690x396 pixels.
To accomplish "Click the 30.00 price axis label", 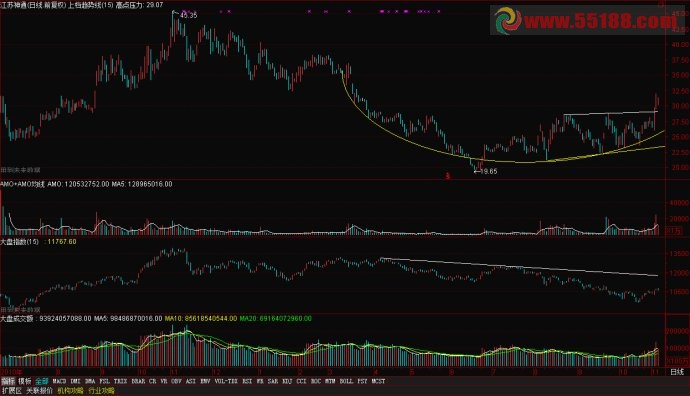I will click(680, 106).
